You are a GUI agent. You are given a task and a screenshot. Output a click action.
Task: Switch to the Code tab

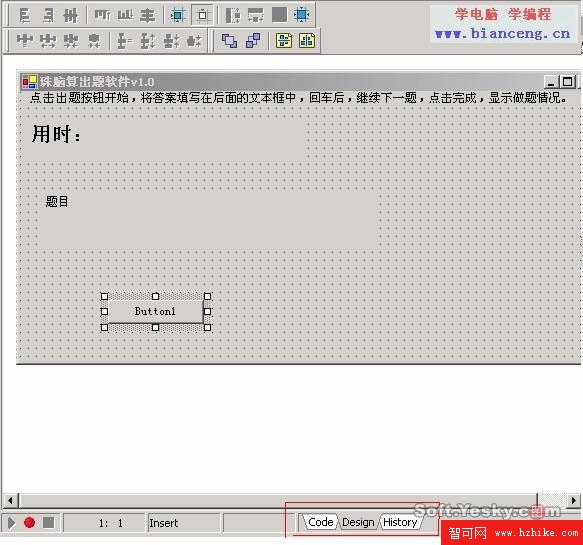[x=321, y=522]
